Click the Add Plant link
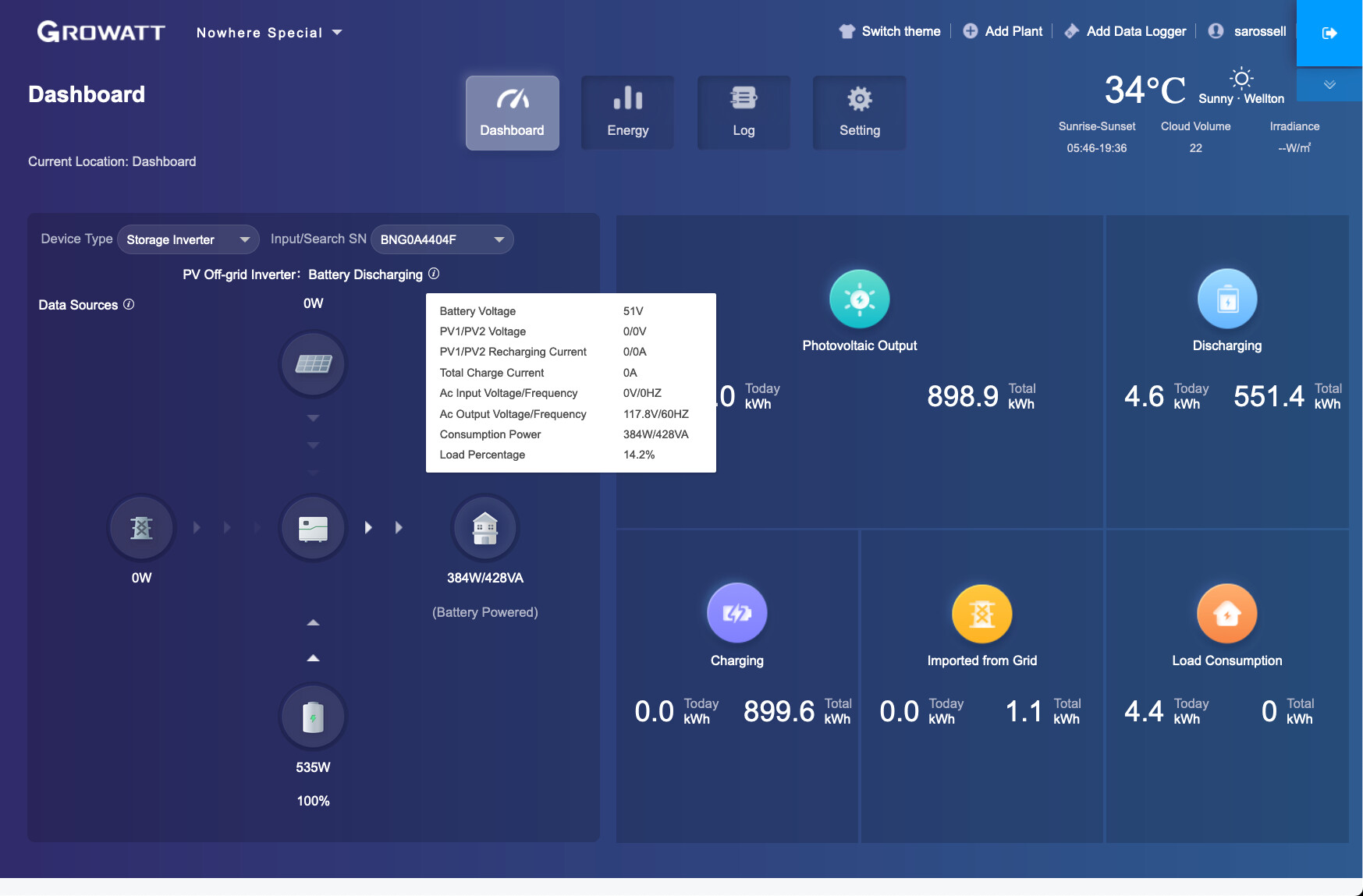The height and width of the screenshot is (896, 1363). point(1003,31)
